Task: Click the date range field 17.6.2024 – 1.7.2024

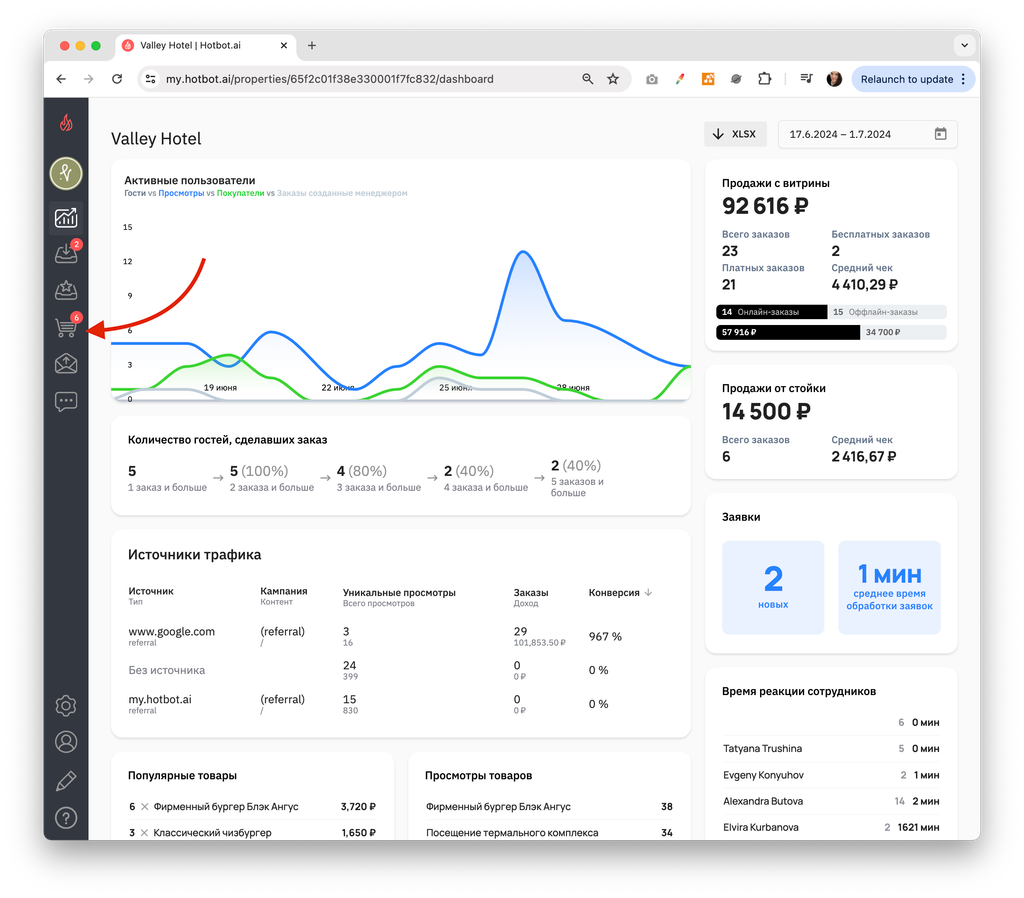Action: point(867,134)
